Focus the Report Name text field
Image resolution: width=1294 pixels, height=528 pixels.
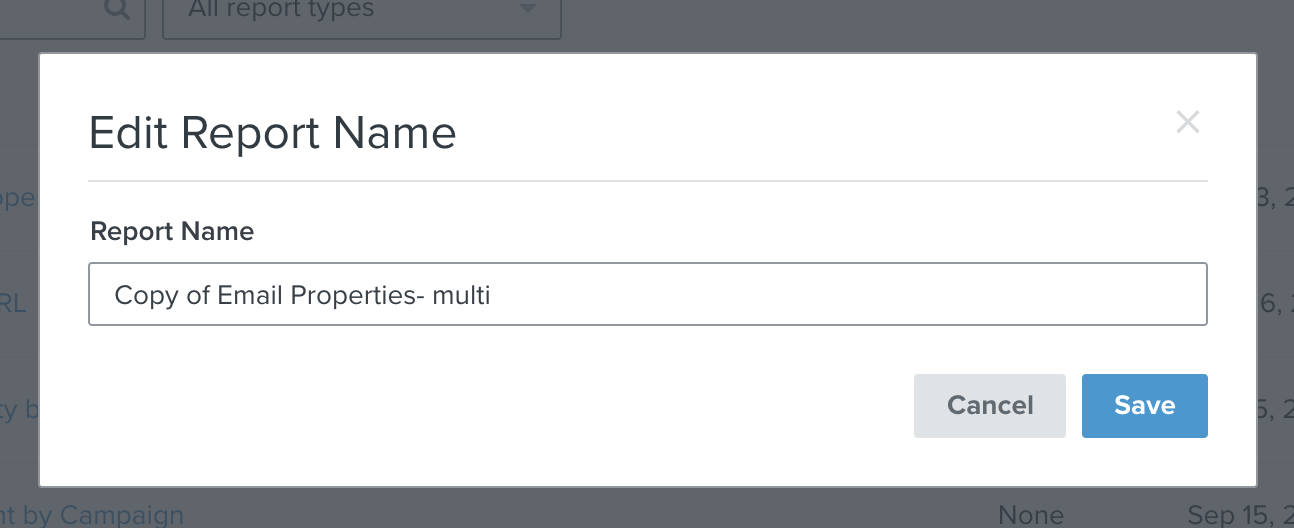[647, 294]
